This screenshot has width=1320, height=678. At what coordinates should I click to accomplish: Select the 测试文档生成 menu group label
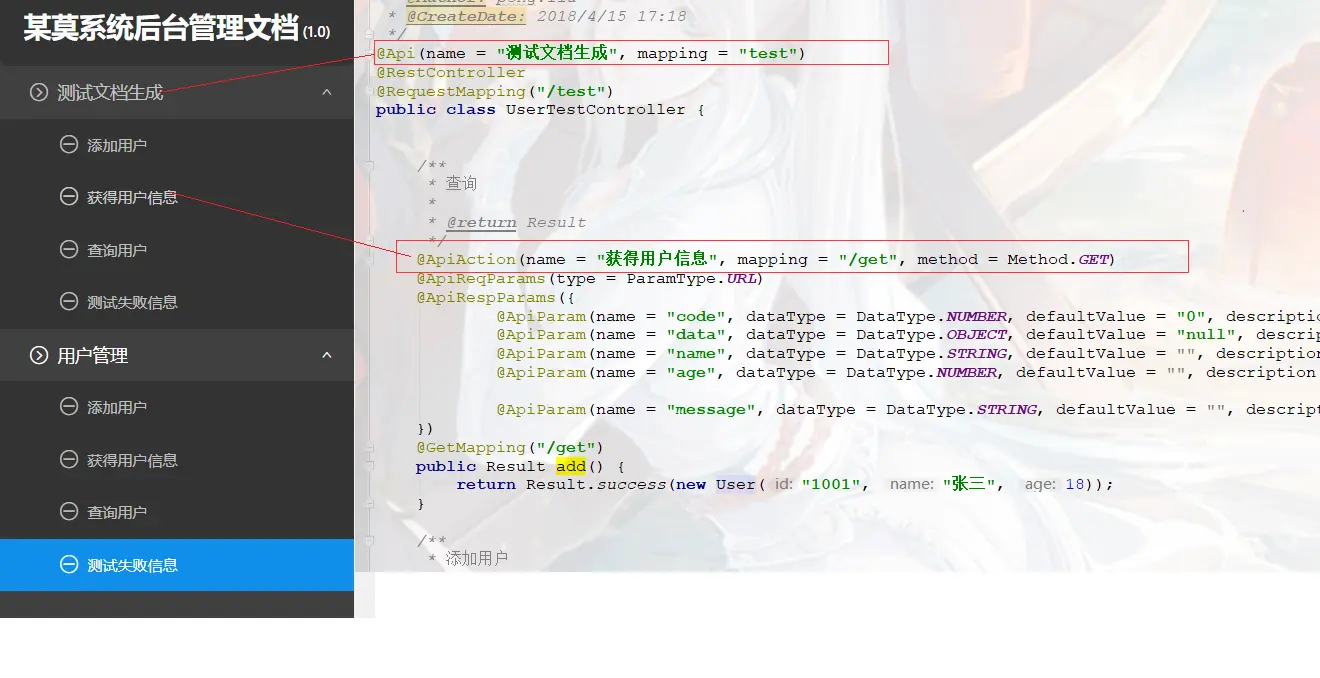pyautogui.click(x=110, y=92)
